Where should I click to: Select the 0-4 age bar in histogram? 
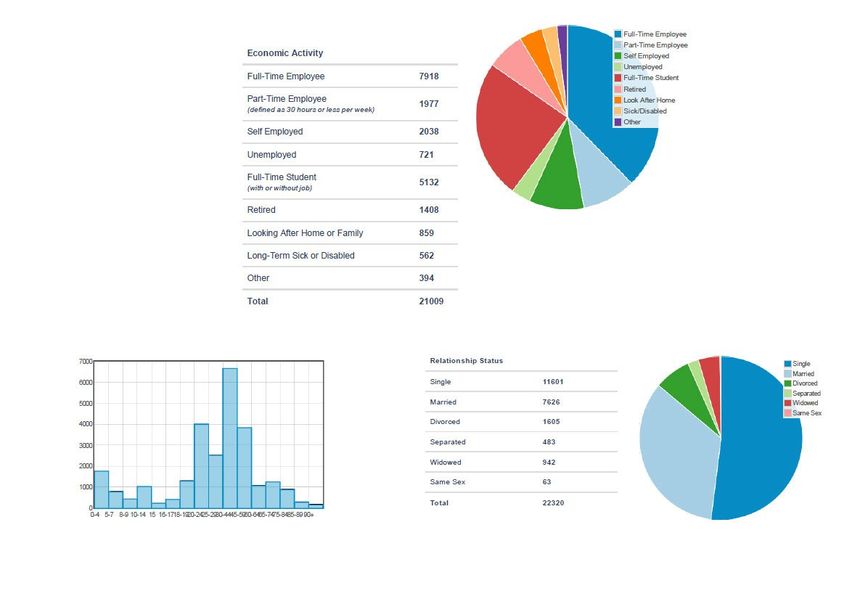(x=101, y=489)
